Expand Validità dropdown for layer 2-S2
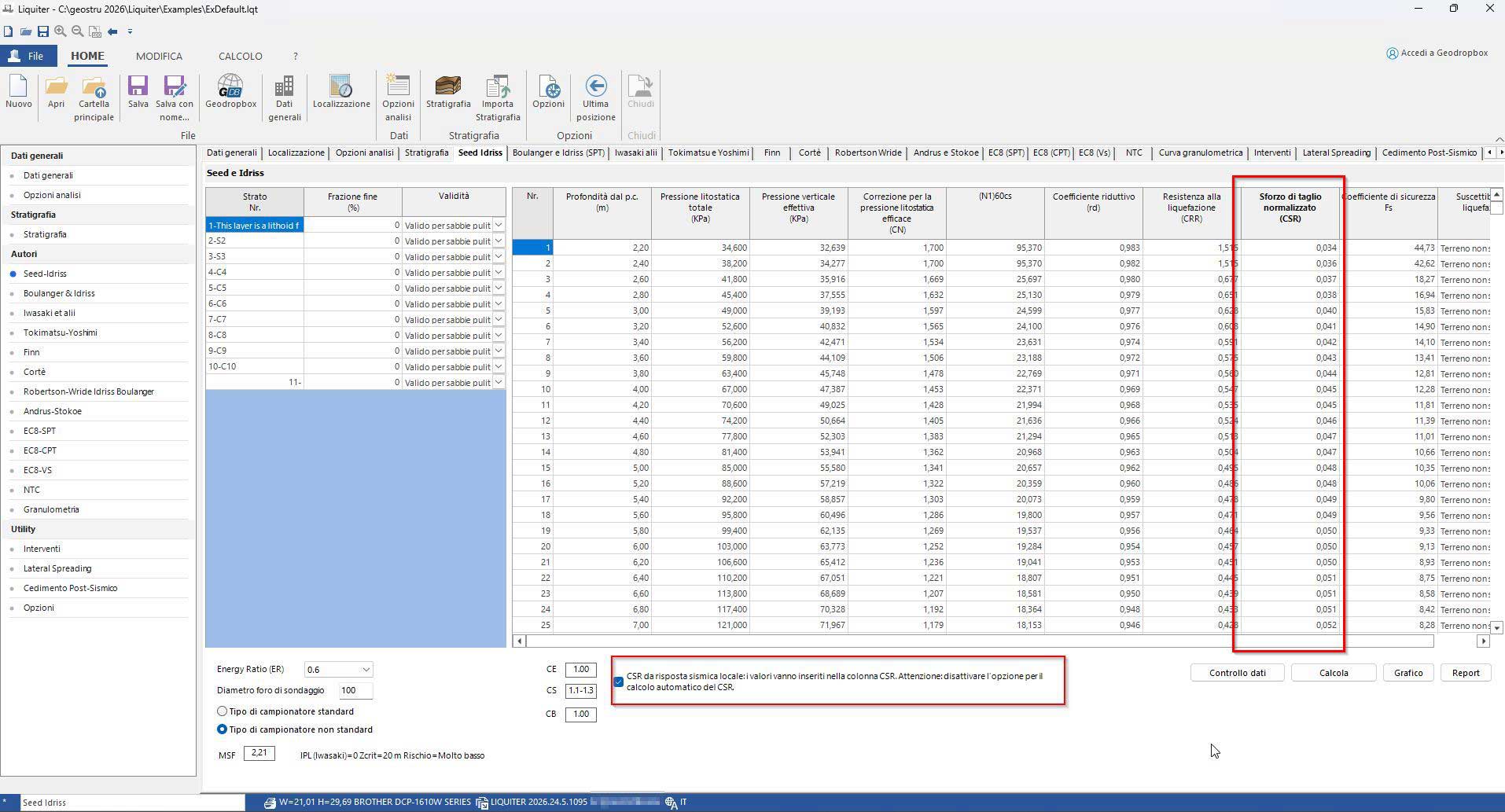This screenshot has width=1505, height=812. click(499, 241)
